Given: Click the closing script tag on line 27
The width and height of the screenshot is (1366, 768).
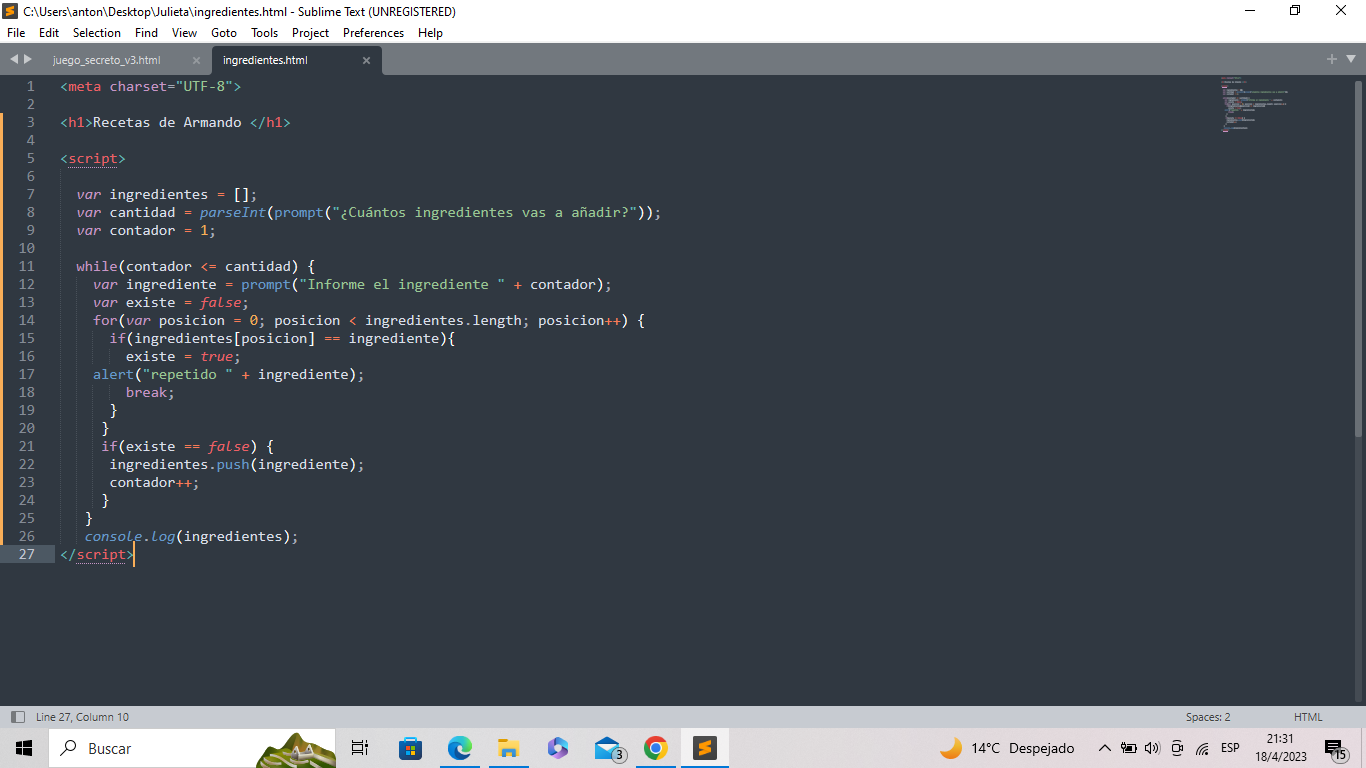Looking at the screenshot, I should click(97, 554).
